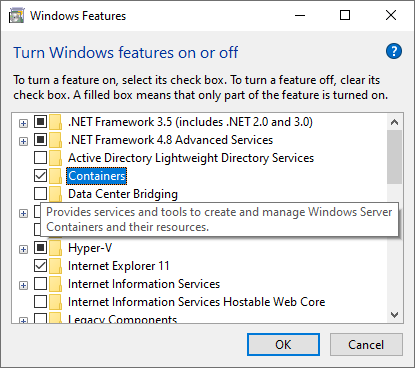Select Internet Information Services item label
Viewport: 415px width, 368px height.
tap(144, 284)
